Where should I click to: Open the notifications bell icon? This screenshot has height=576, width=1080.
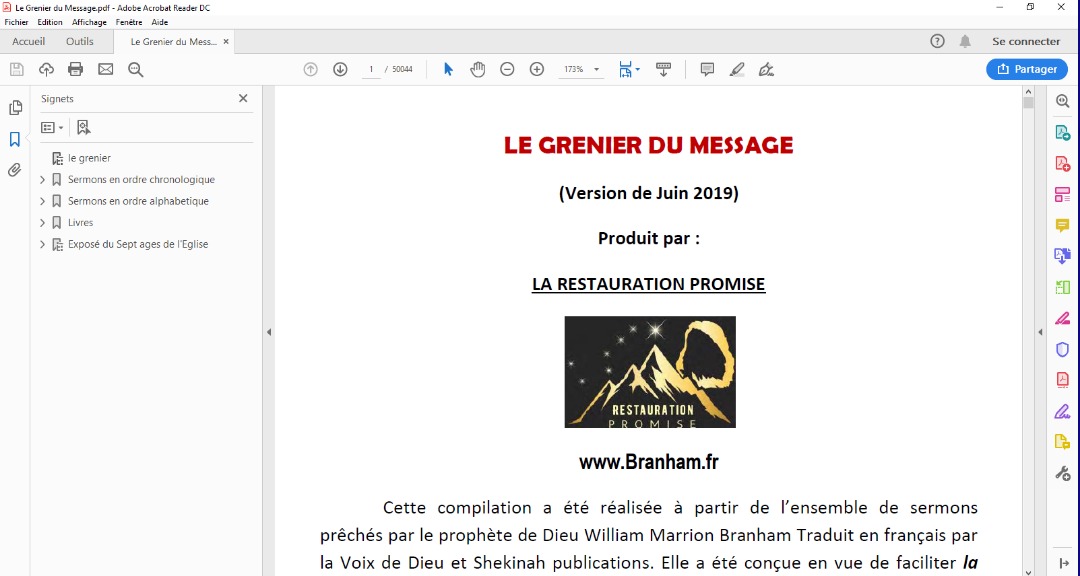click(x=965, y=41)
